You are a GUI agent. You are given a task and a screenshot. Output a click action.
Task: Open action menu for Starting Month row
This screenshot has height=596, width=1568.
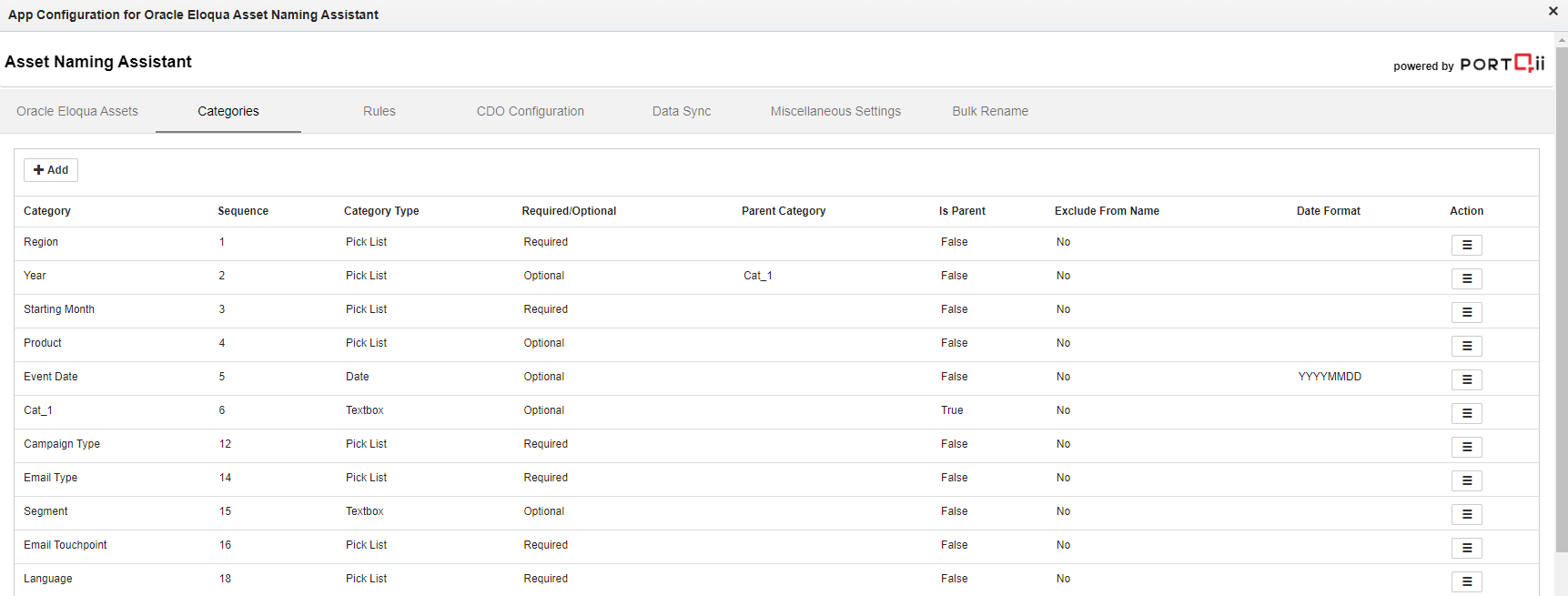click(1466, 312)
